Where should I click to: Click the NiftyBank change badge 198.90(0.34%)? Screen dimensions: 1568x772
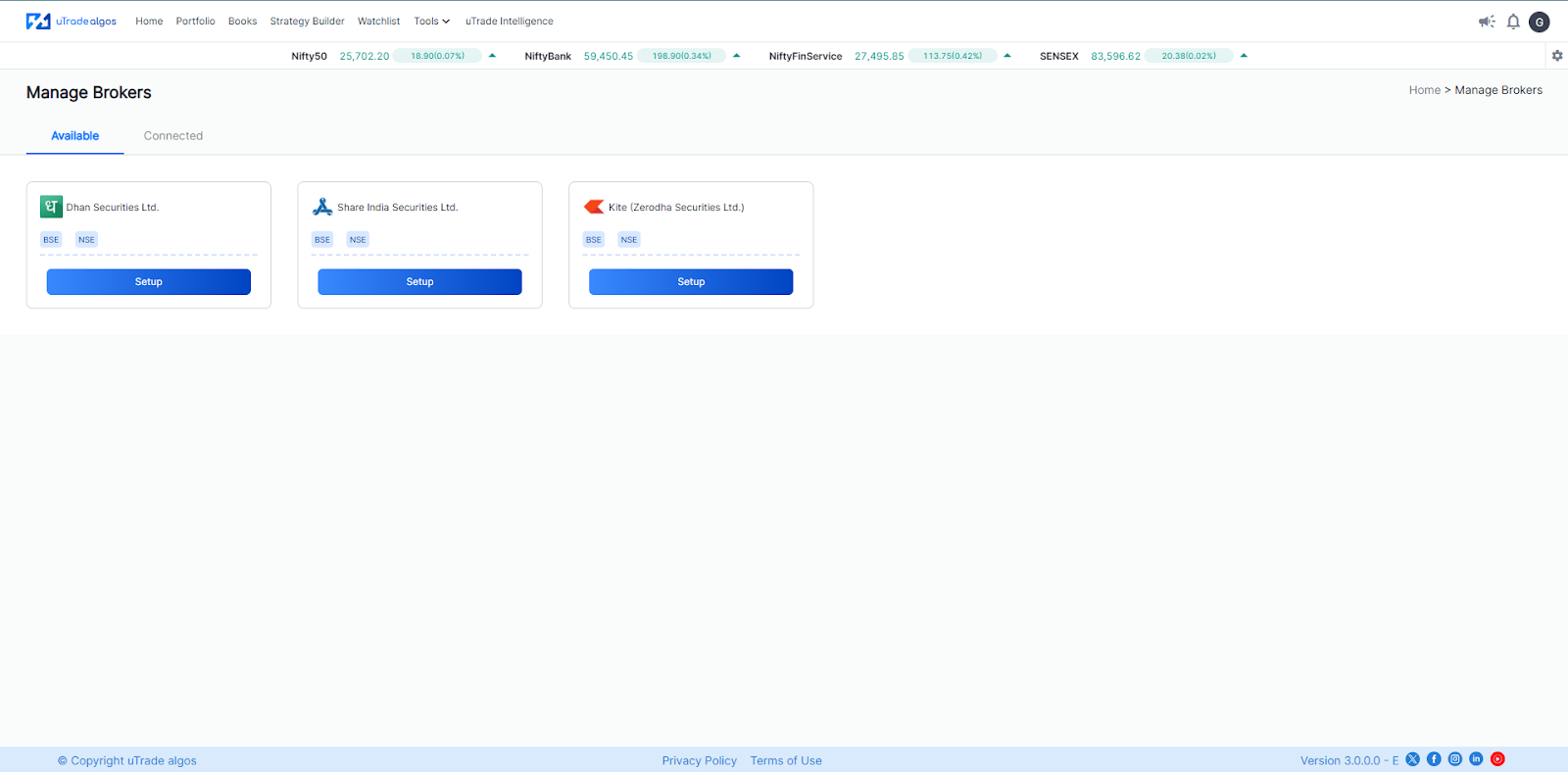[x=682, y=56]
